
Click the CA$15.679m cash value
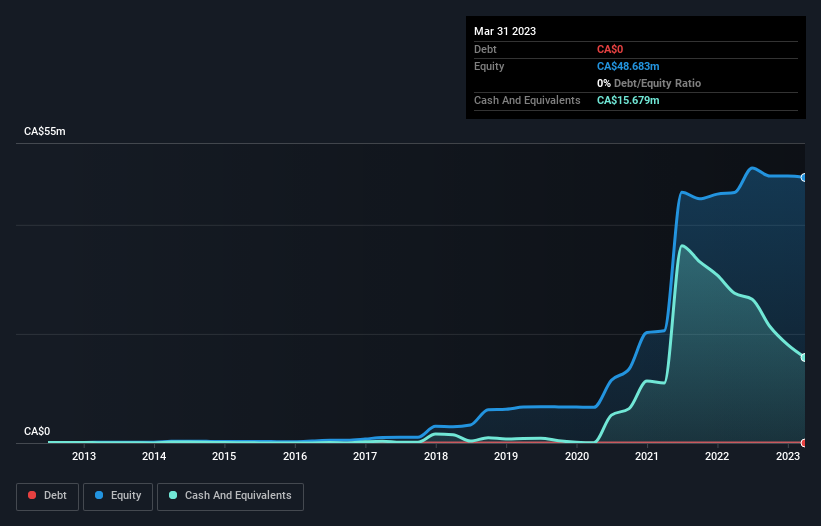(x=628, y=100)
